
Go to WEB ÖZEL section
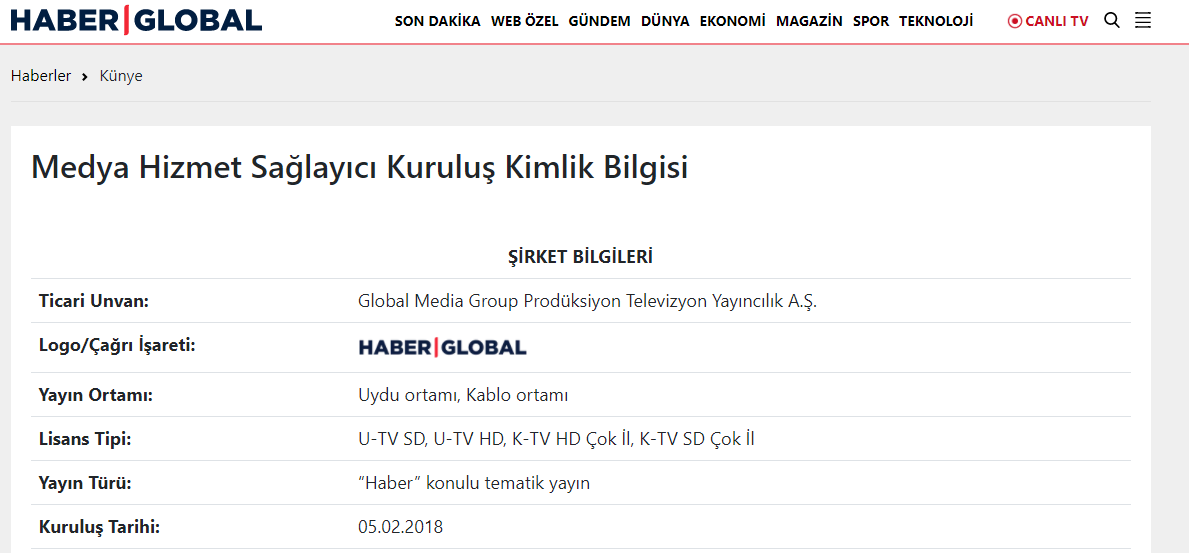click(x=525, y=21)
